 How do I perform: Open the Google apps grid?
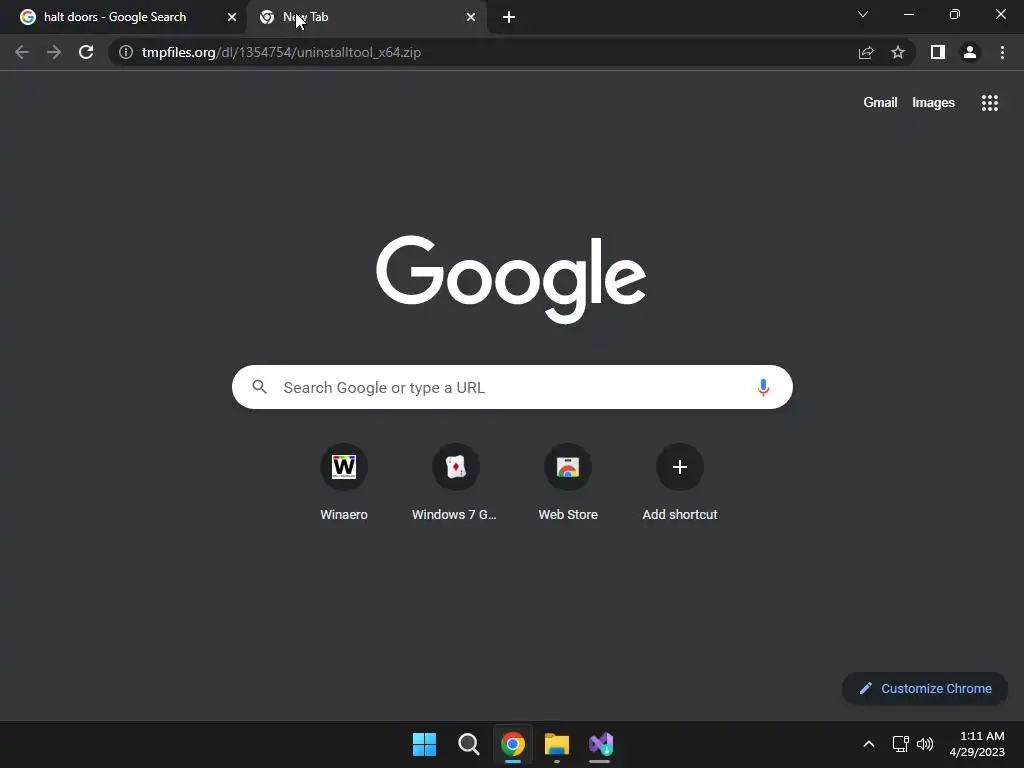point(989,103)
